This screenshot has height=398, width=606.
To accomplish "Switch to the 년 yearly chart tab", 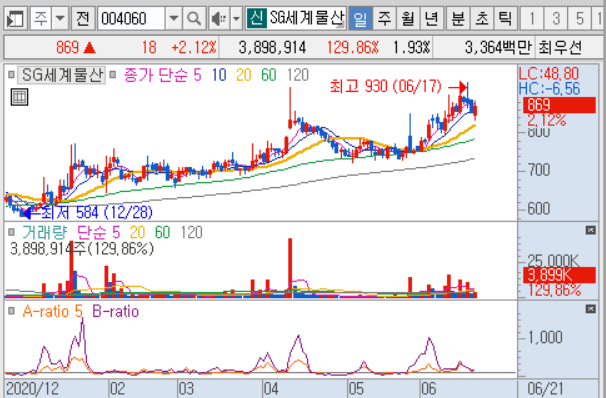I will [431, 18].
